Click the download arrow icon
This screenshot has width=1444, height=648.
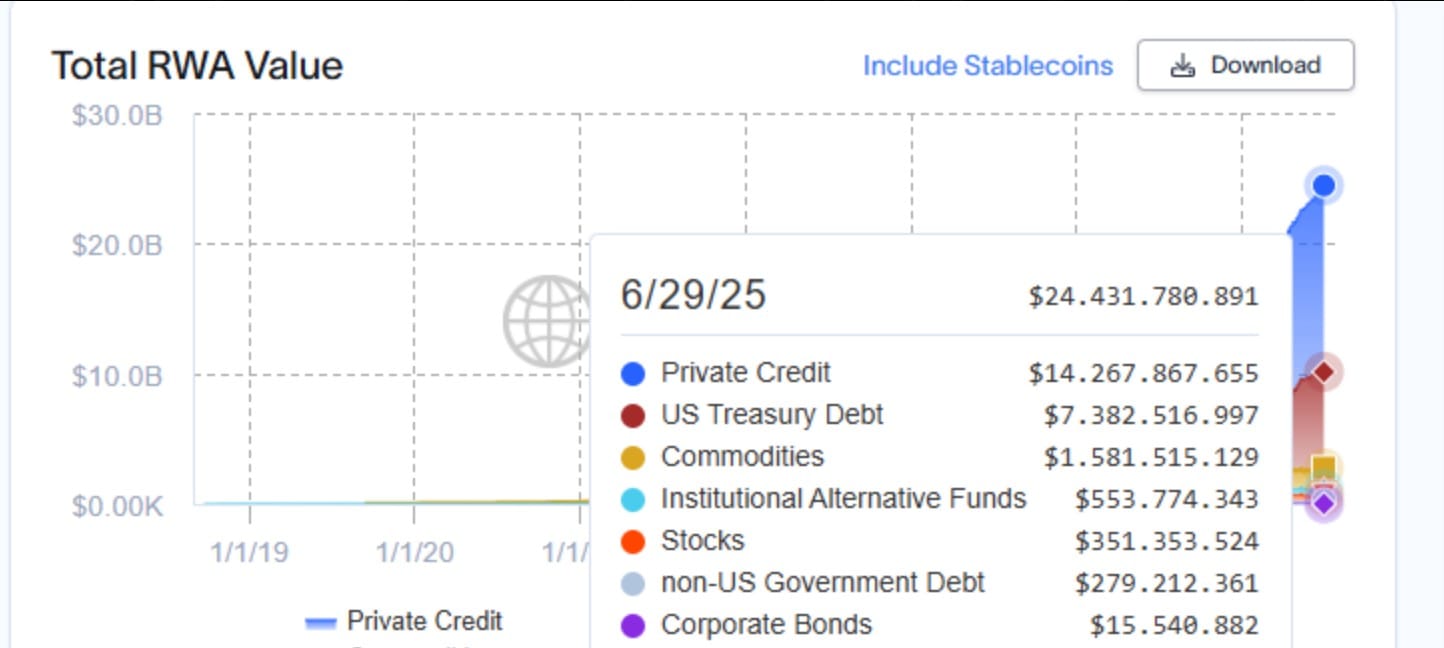tap(1183, 66)
